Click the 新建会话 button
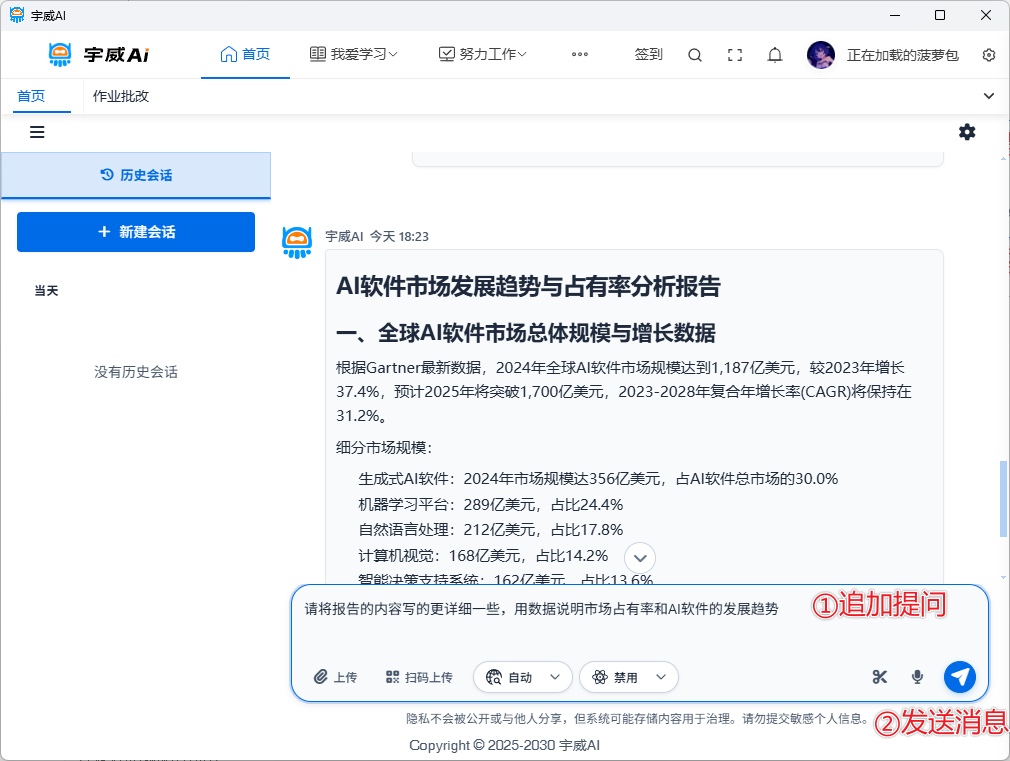This screenshot has height=761, width=1010. click(x=136, y=232)
